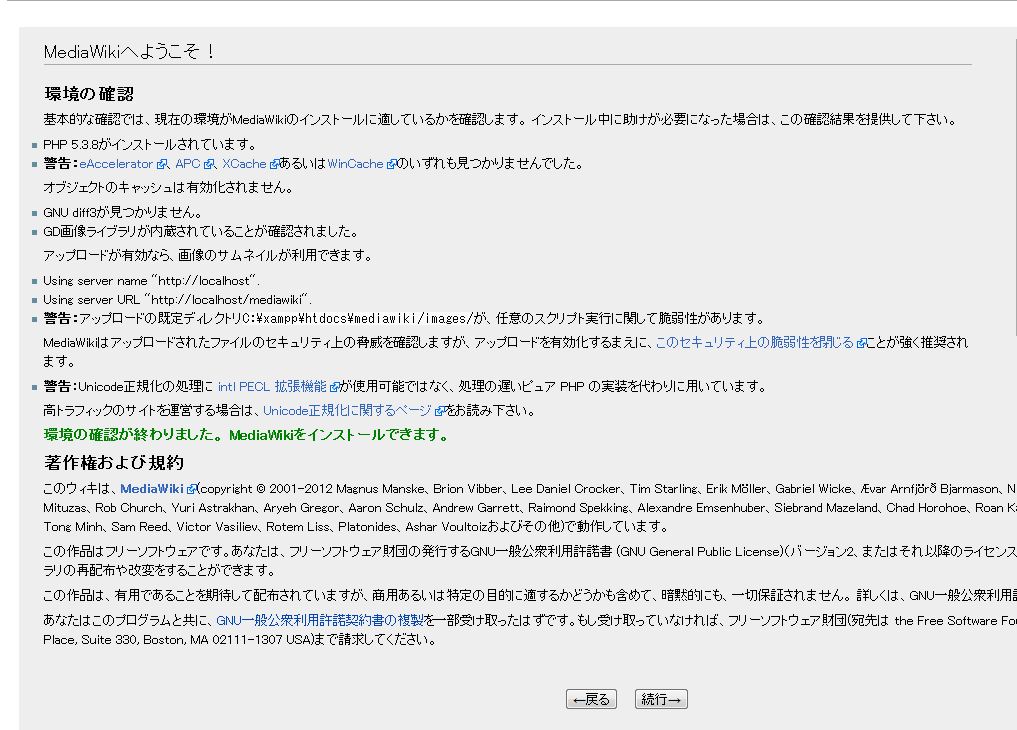Screen dimensions: 1017x730
Task: Click the external-link icon after the bold MediaWiki link
Action: click(191, 489)
